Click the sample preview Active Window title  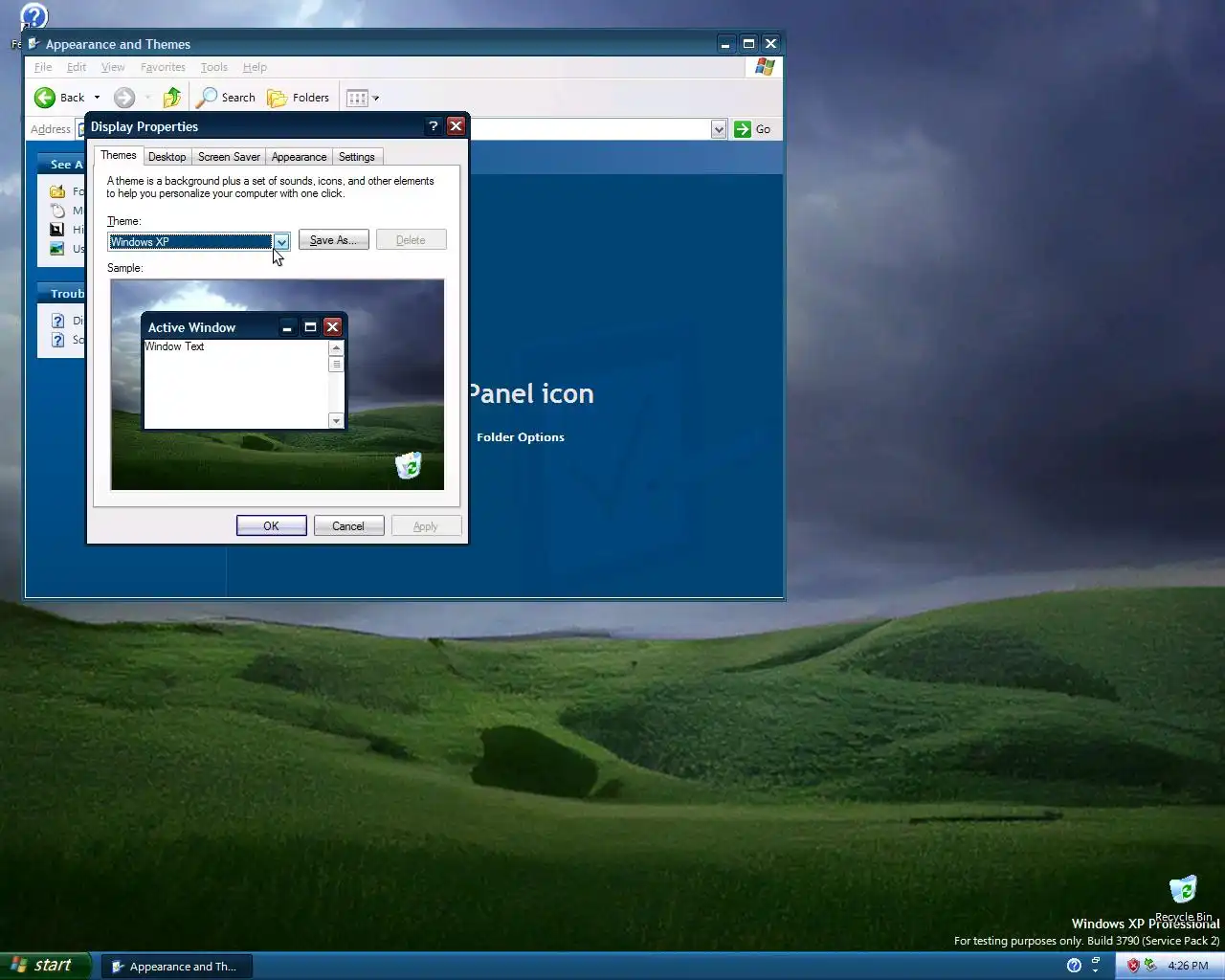191,327
